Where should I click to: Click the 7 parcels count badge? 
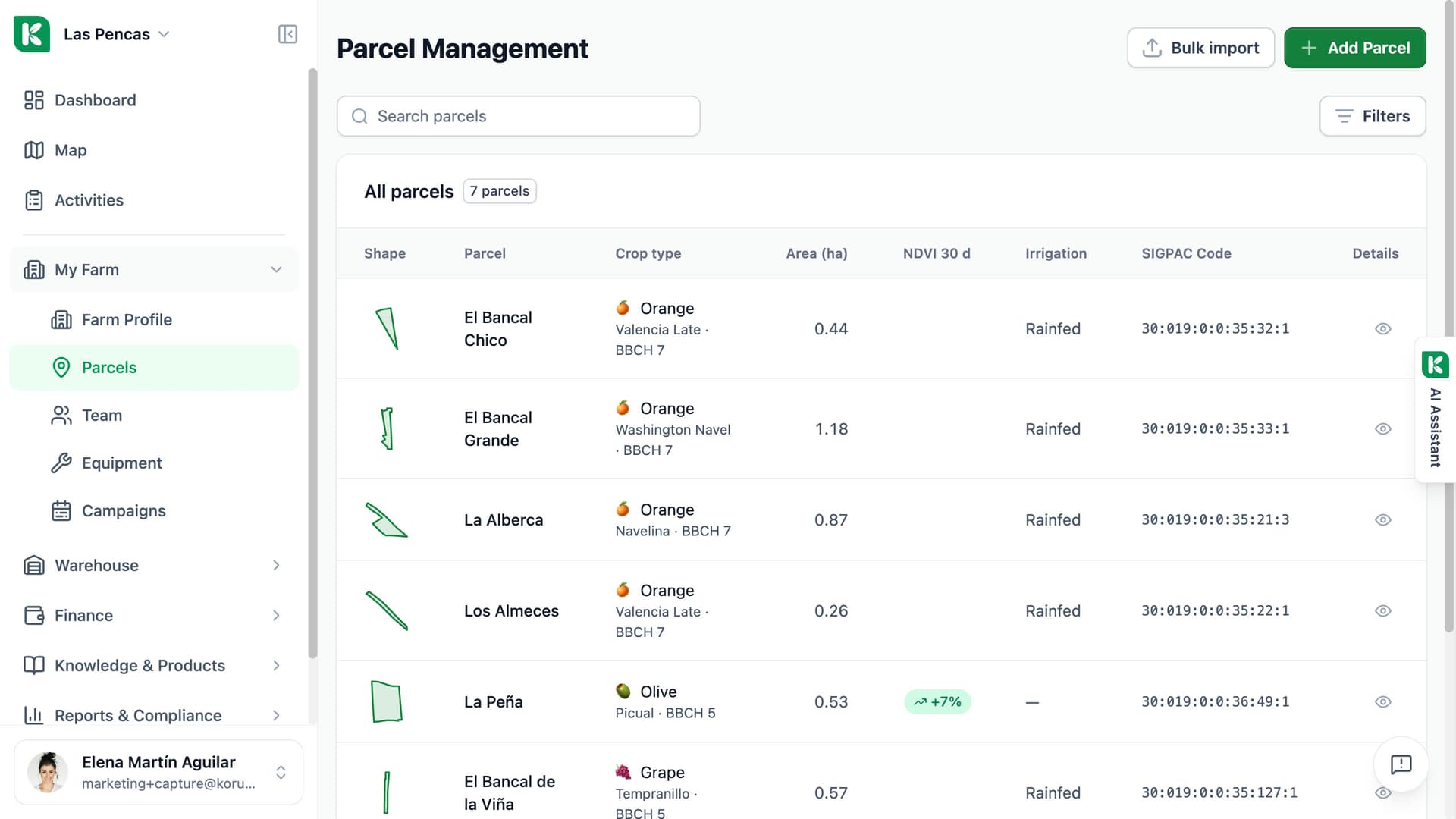click(x=500, y=191)
